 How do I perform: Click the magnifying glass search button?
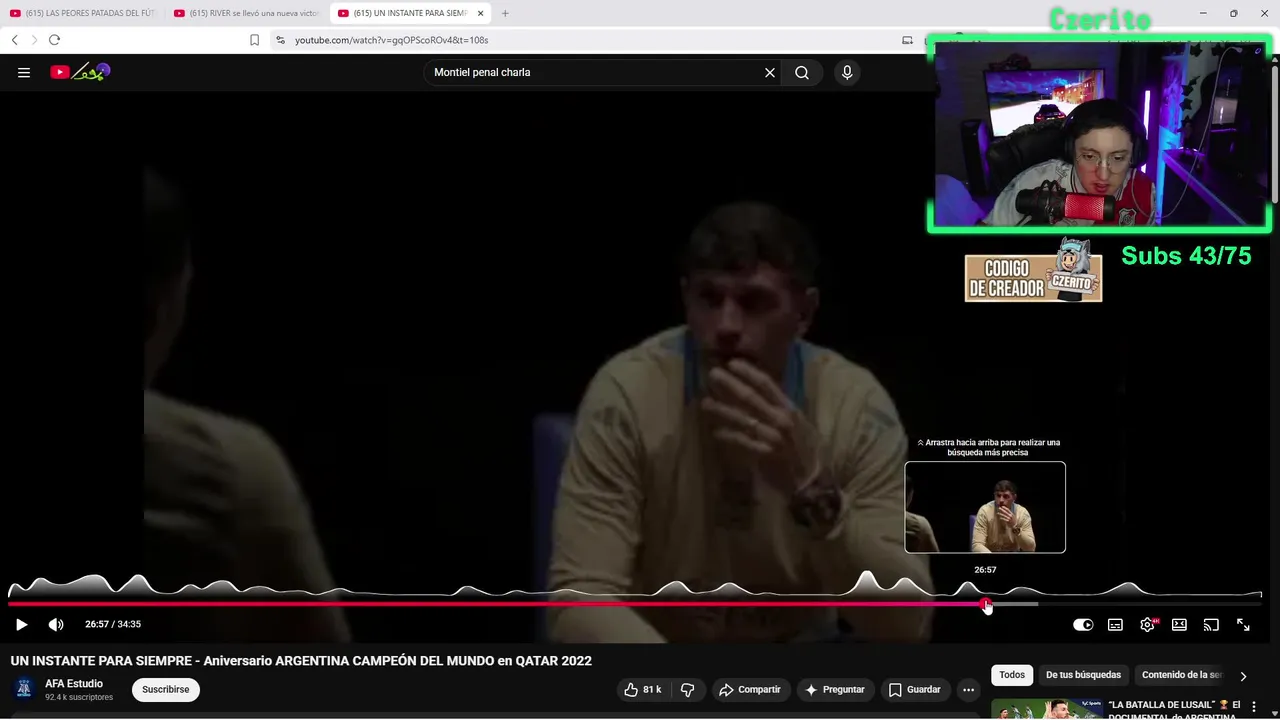[x=802, y=72]
